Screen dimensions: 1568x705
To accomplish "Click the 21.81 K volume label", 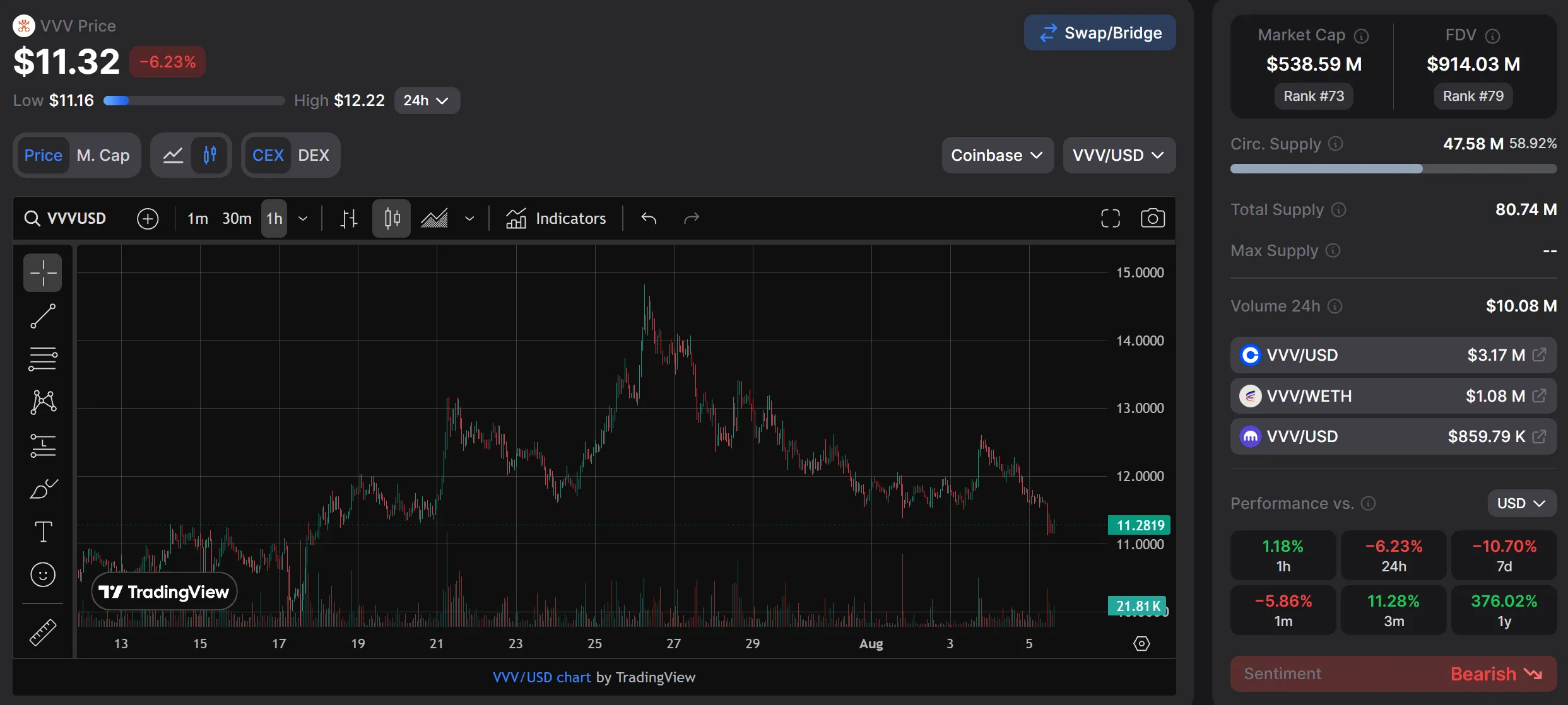I will click(1137, 606).
